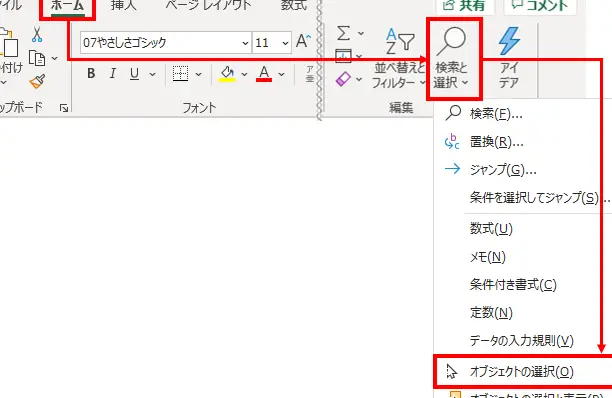Viewport: 612px width, 398px height.
Task: Select 数式(U) in the dropdown
Action: (x=522, y=229)
